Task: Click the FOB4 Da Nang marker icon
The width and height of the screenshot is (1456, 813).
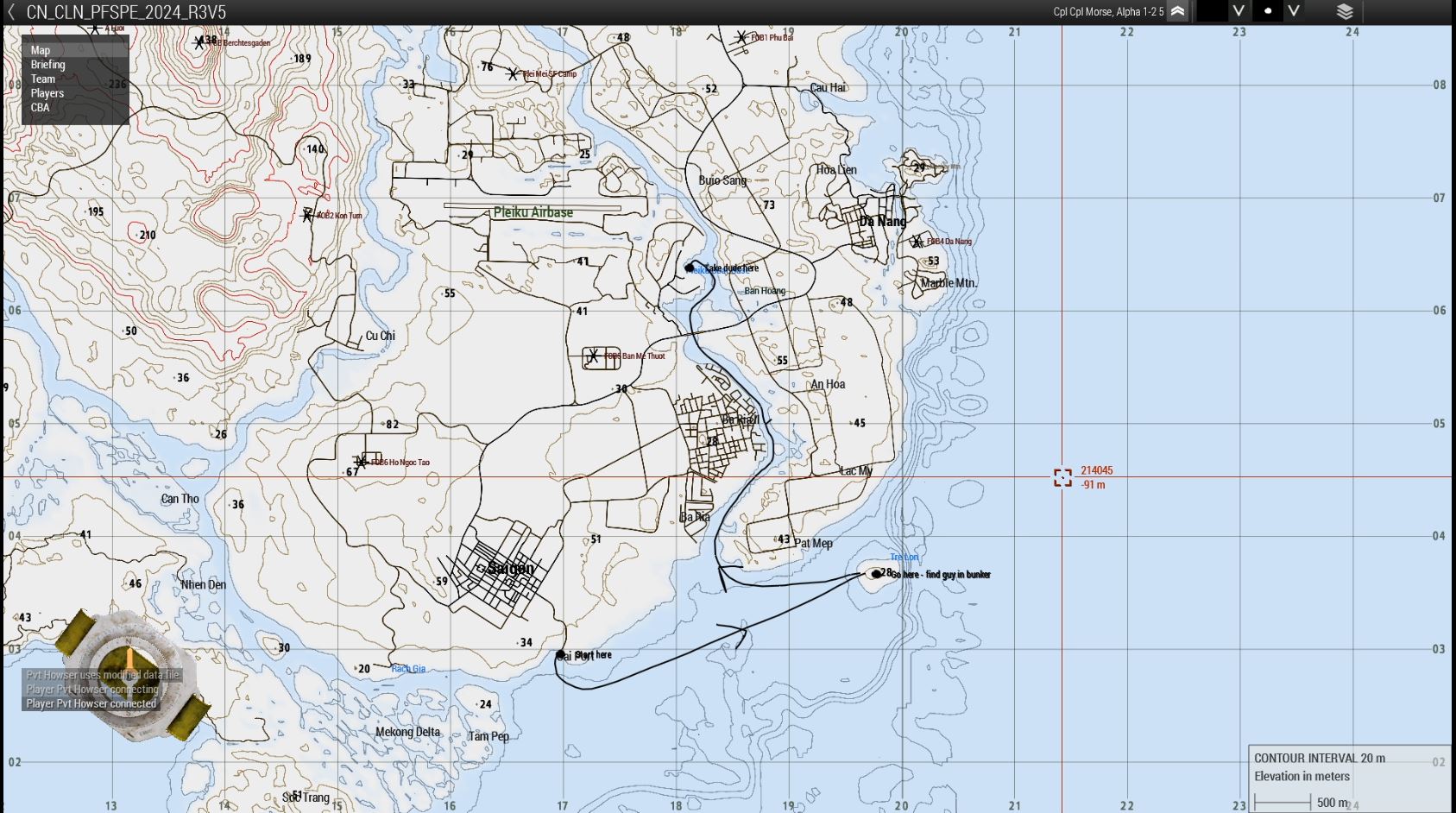Action: coord(917,242)
